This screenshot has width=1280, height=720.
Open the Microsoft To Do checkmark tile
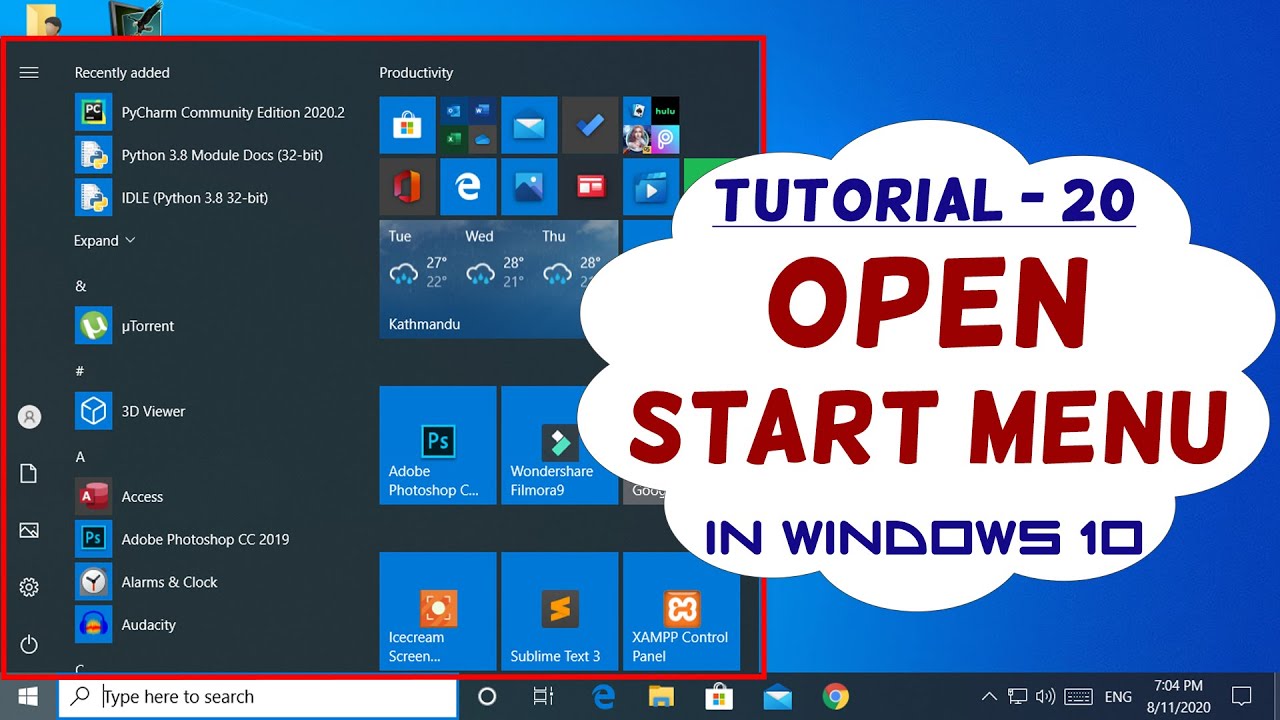(590, 125)
